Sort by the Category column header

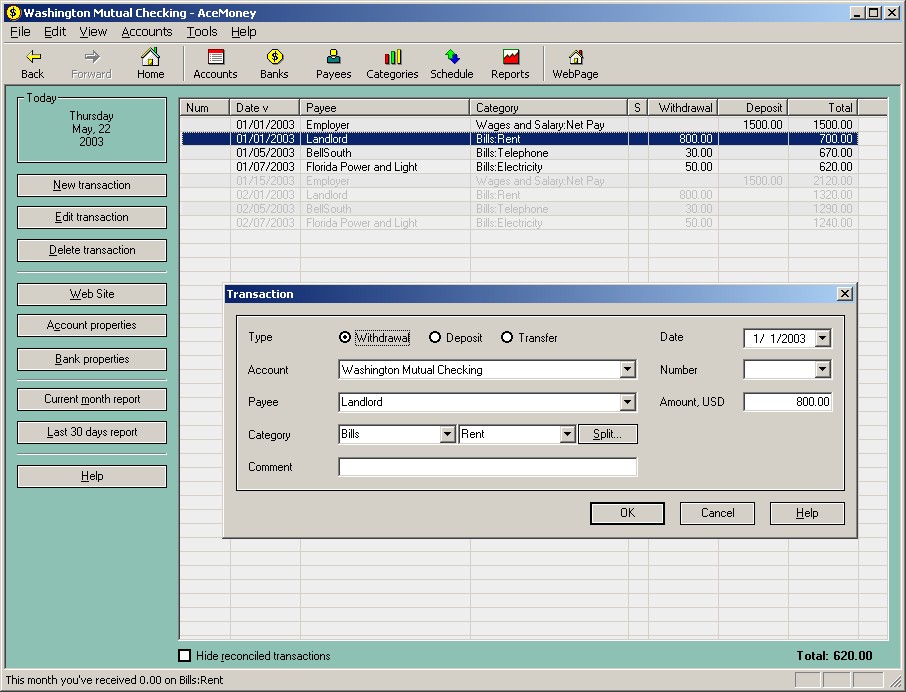click(x=549, y=107)
